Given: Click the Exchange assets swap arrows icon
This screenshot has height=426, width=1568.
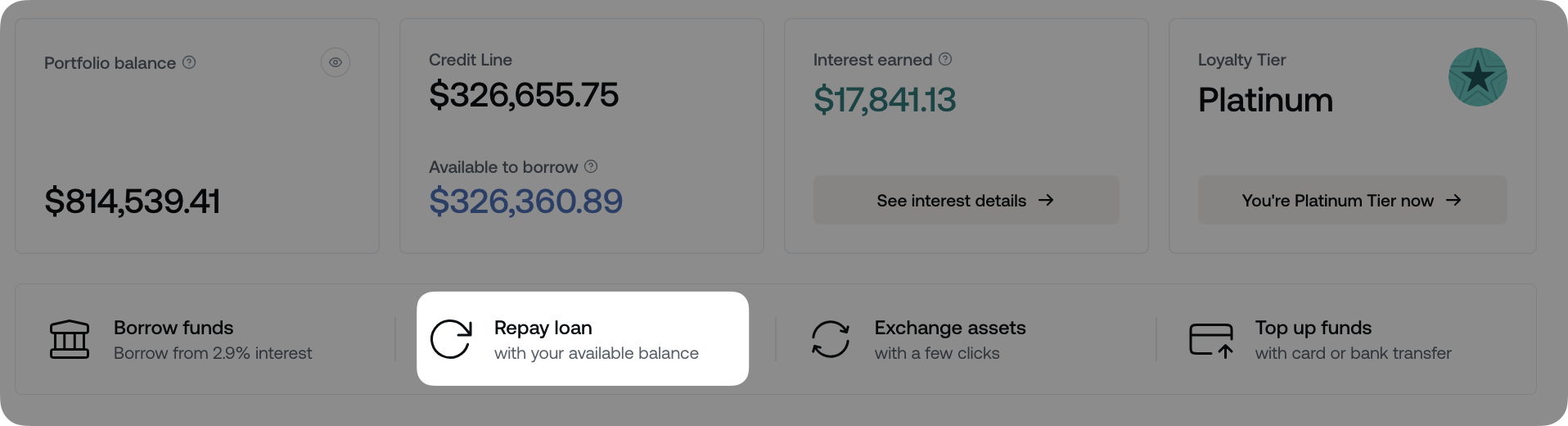Looking at the screenshot, I should point(831,339).
